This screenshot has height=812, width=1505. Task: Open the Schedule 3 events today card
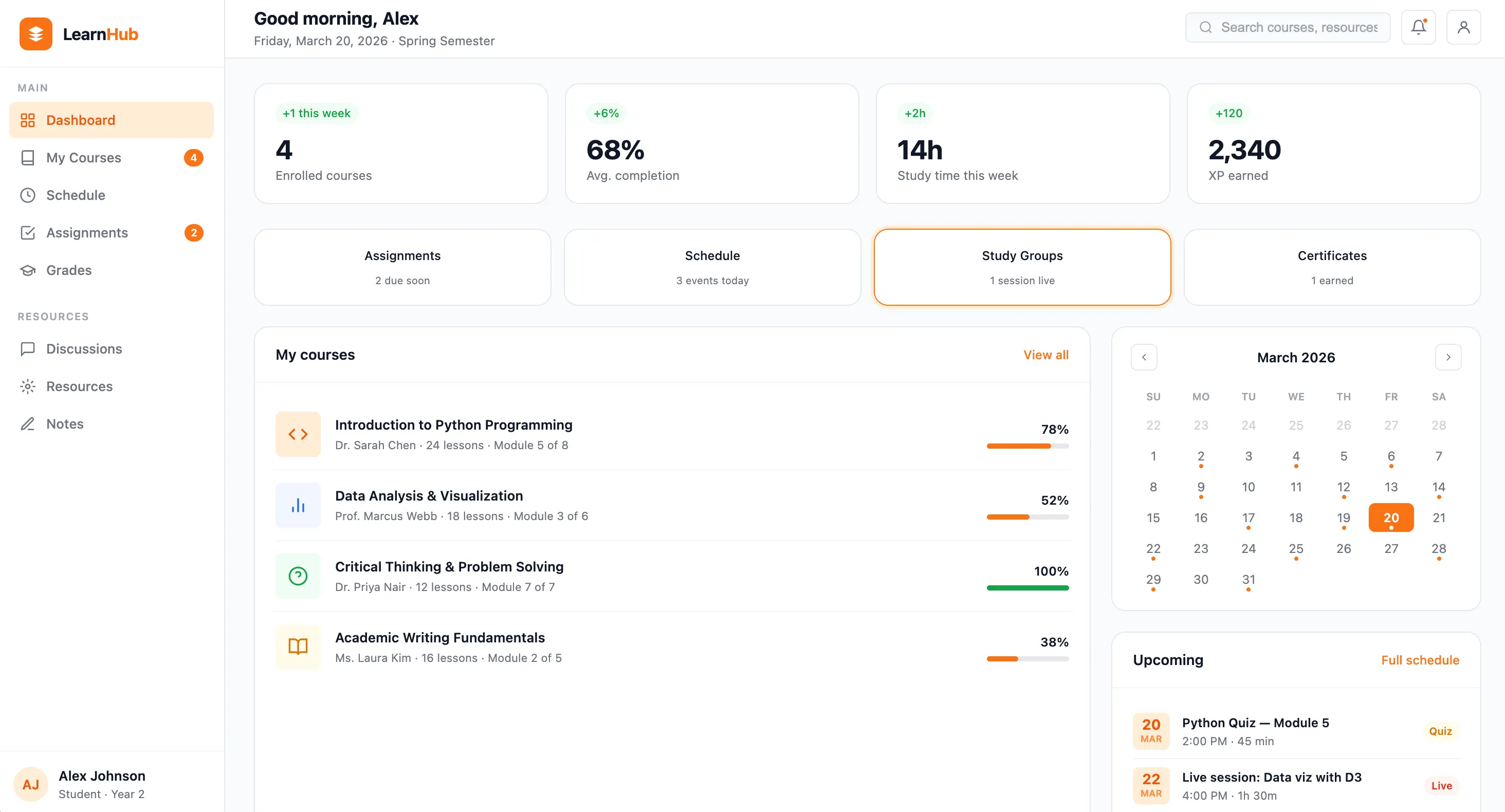pyautogui.click(x=712, y=267)
